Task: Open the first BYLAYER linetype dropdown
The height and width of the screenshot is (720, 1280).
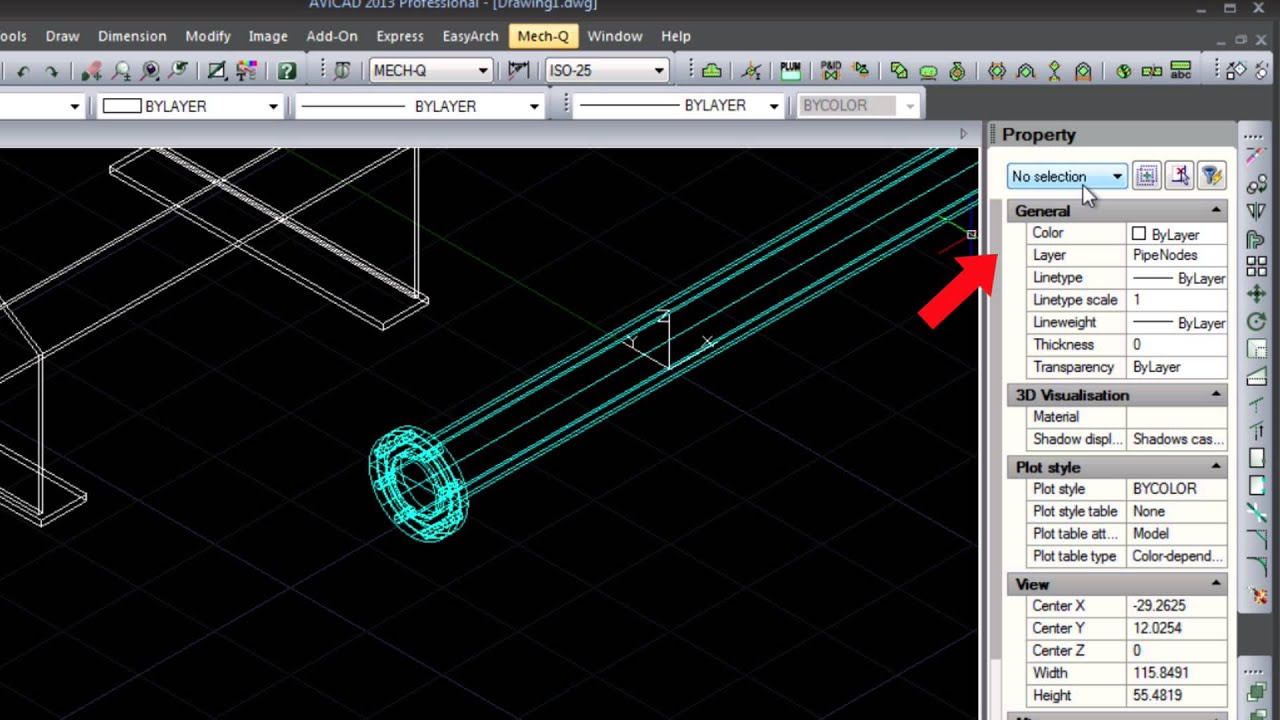Action: [x=534, y=106]
